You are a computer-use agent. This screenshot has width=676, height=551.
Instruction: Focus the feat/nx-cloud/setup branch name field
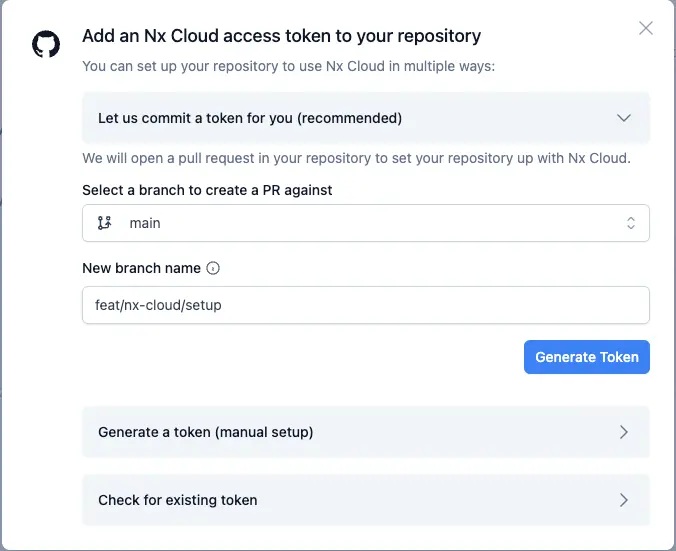click(365, 305)
